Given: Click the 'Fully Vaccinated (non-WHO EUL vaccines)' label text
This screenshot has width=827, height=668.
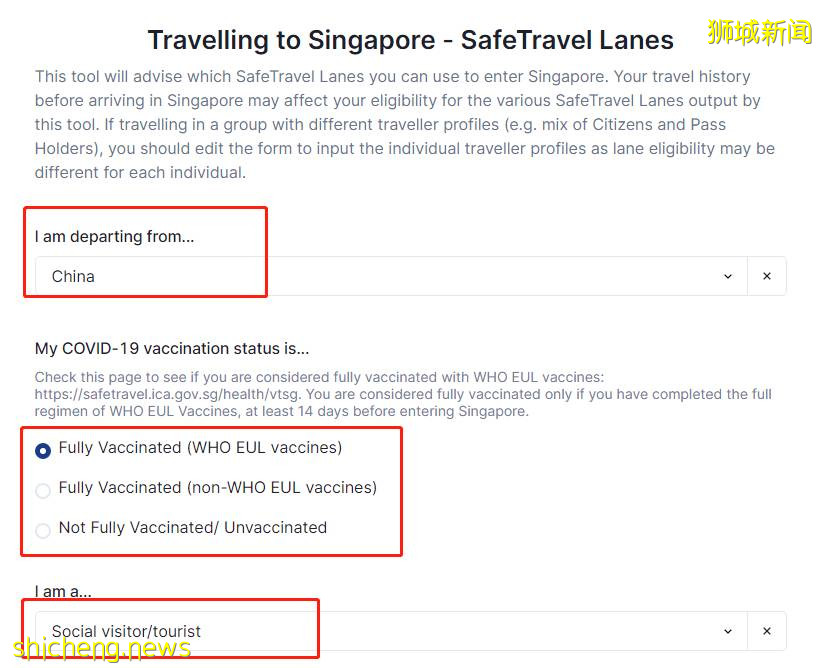Looking at the screenshot, I should click(x=218, y=487).
